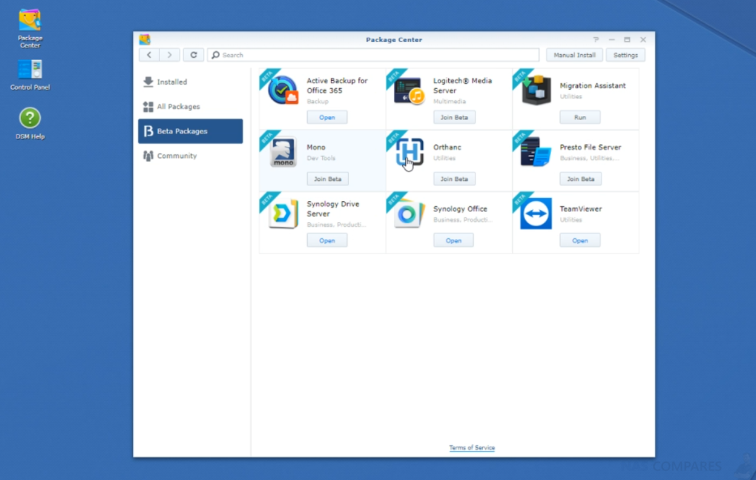The height and width of the screenshot is (480, 756).
Task: Open TeamViewer package
Action: coord(580,240)
